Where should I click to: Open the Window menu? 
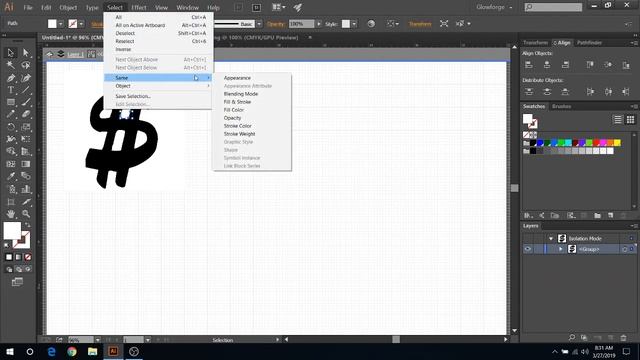click(x=187, y=7)
